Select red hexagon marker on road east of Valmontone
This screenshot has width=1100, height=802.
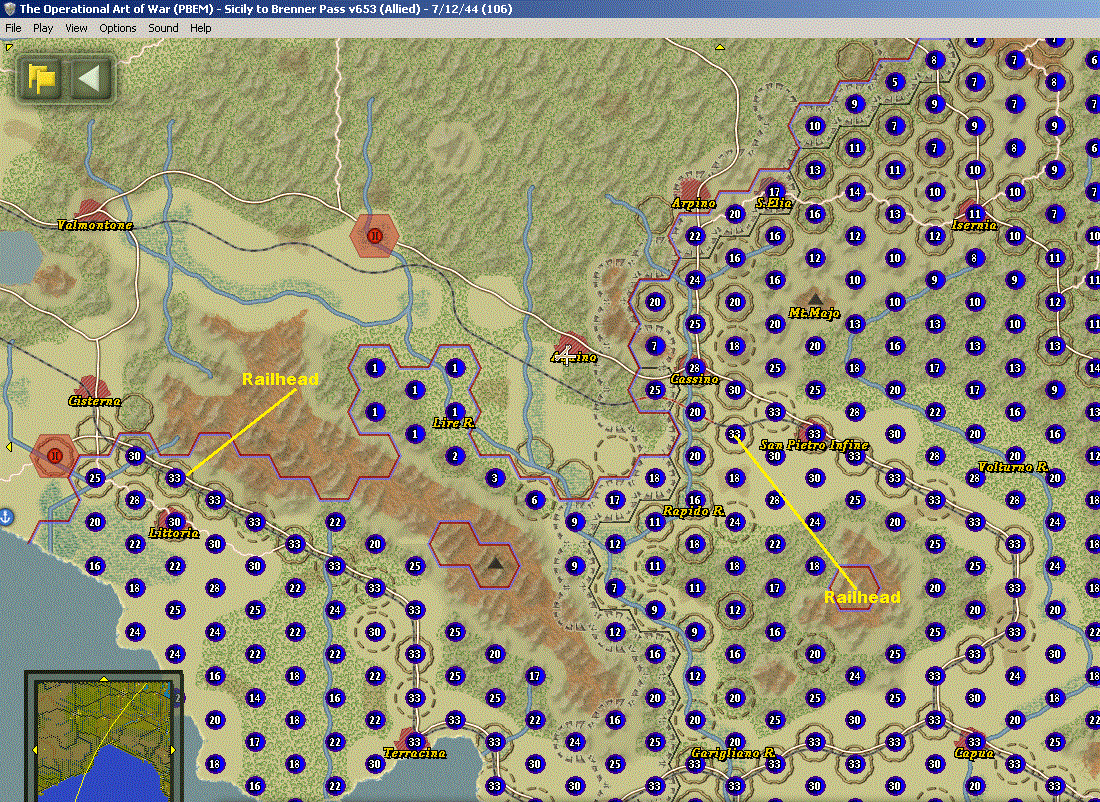pos(375,236)
